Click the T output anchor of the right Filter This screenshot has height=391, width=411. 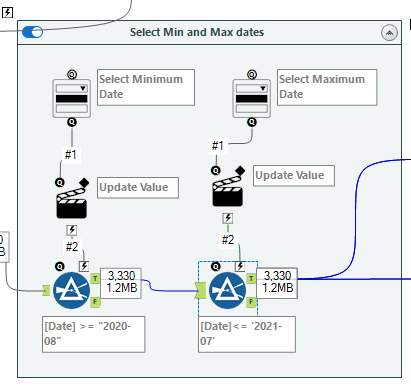coord(251,278)
